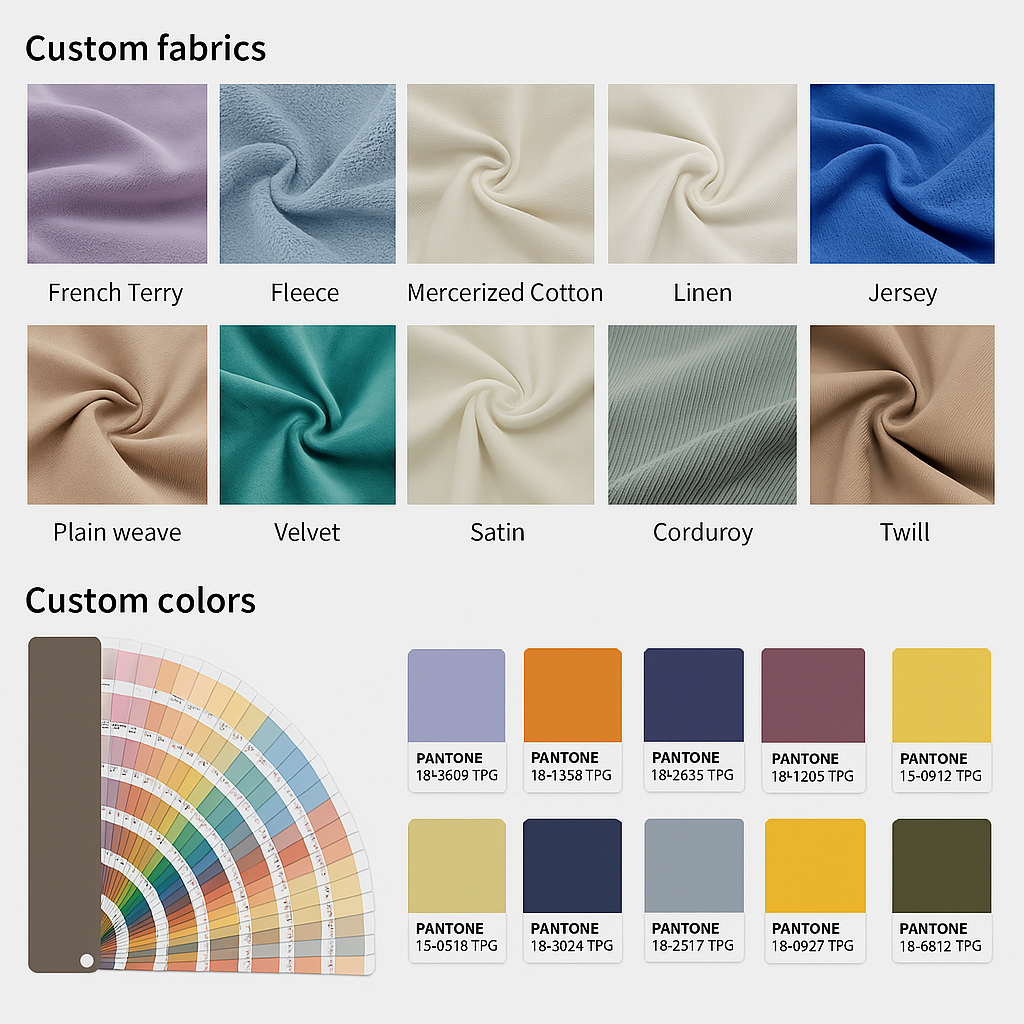The image size is (1024, 1024).
Task: Select the French Terry fabric thumbnail
Action: tap(117, 174)
